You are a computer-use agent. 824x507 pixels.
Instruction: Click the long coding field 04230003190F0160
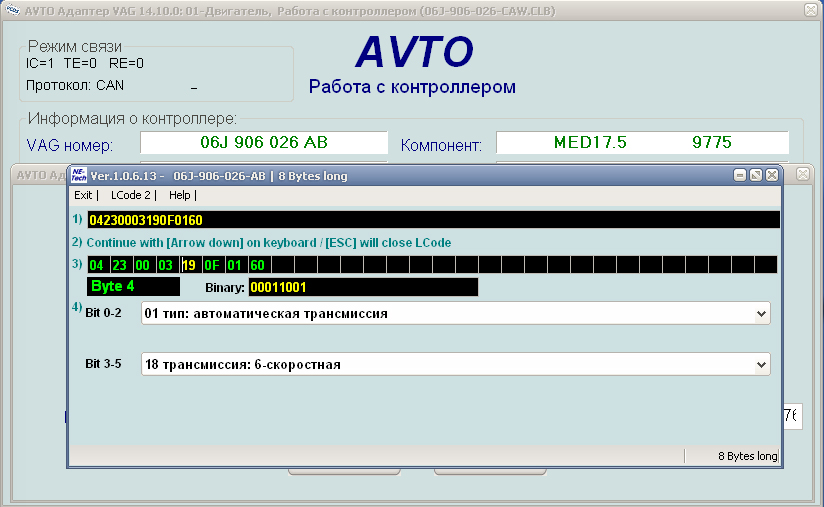click(433, 220)
